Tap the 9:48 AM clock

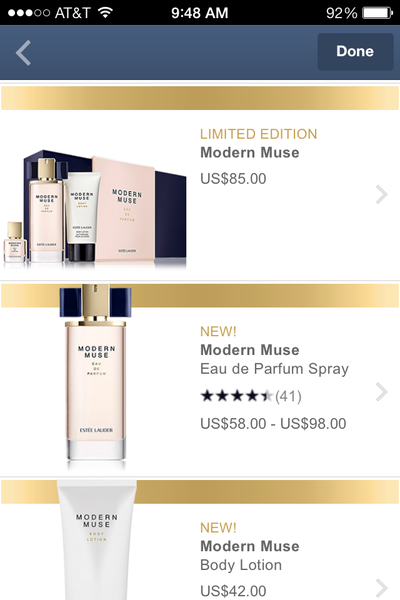point(199,13)
